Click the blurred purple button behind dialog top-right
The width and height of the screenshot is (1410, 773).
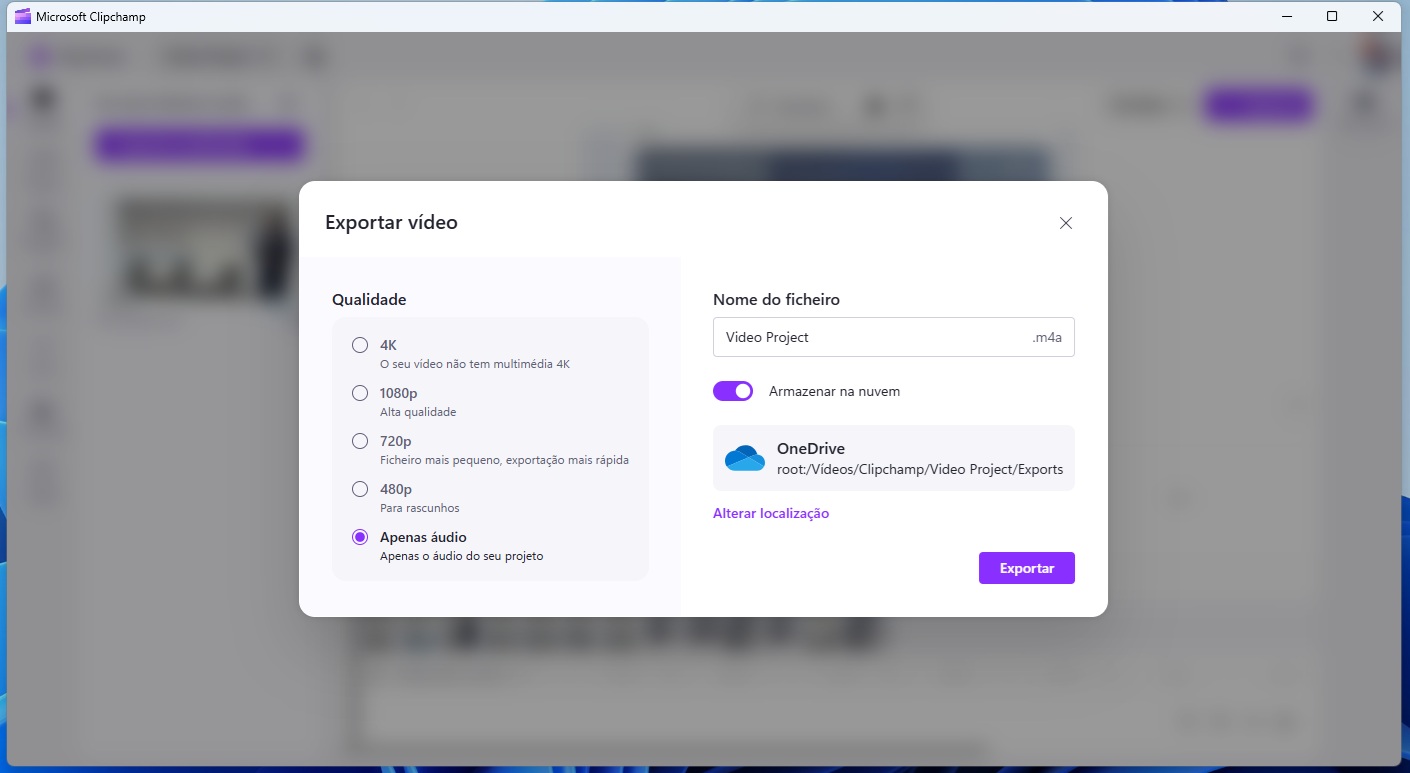[1258, 105]
